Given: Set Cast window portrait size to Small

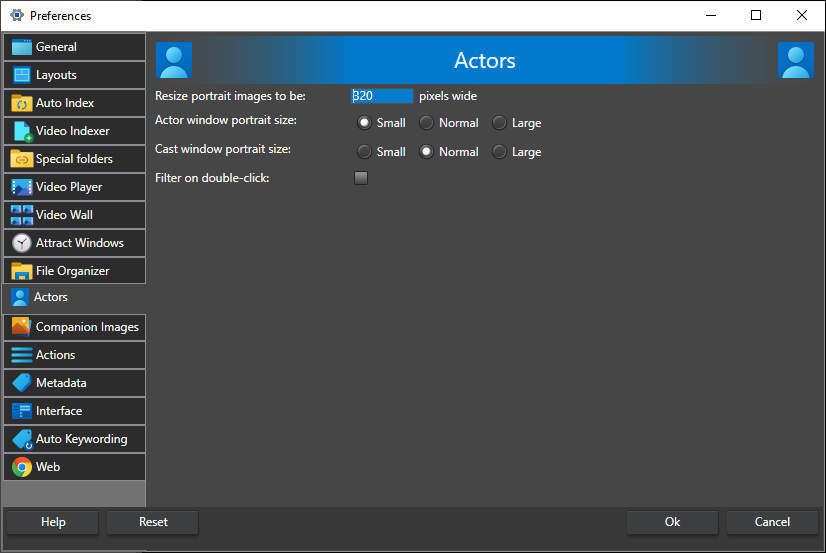Looking at the screenshot, I should tap(364, 152).
